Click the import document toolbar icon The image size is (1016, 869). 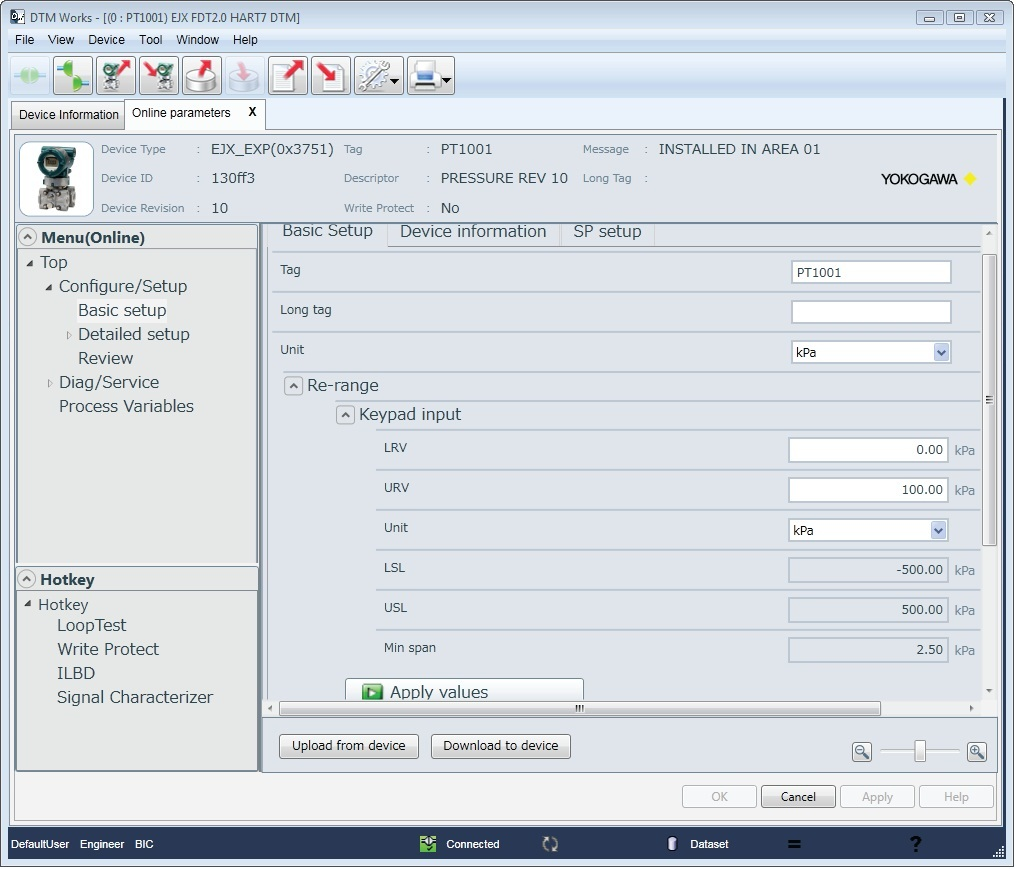click(329, 75)
